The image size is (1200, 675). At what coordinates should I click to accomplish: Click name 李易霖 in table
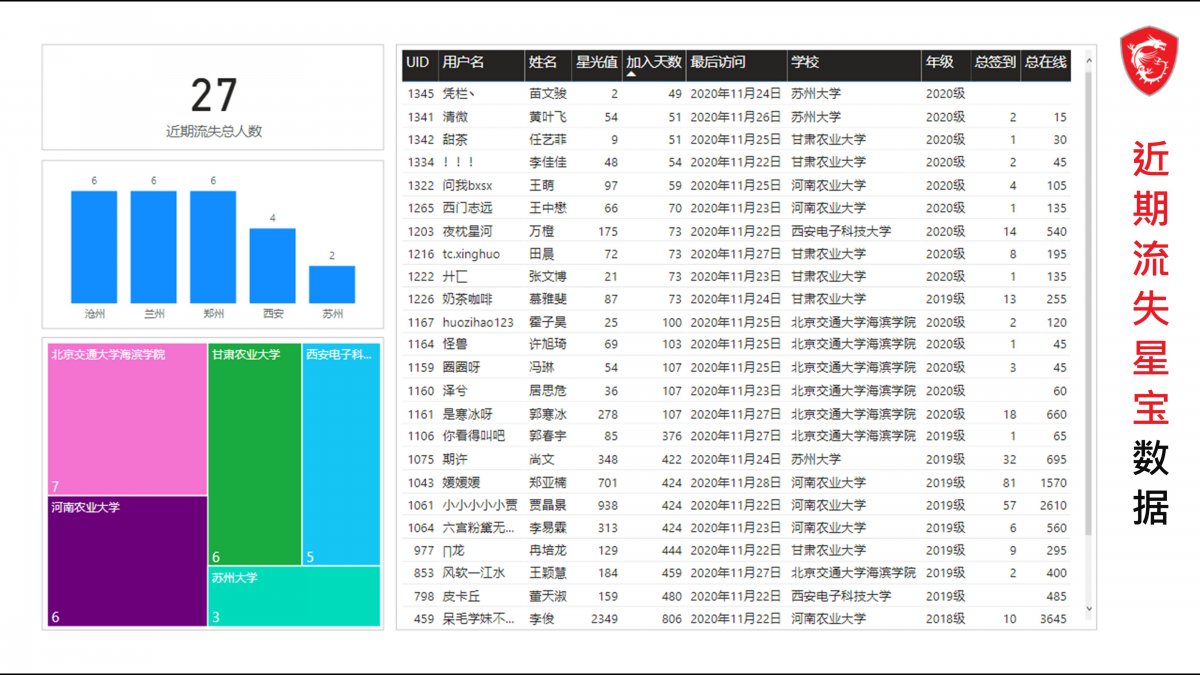[547, 528]
